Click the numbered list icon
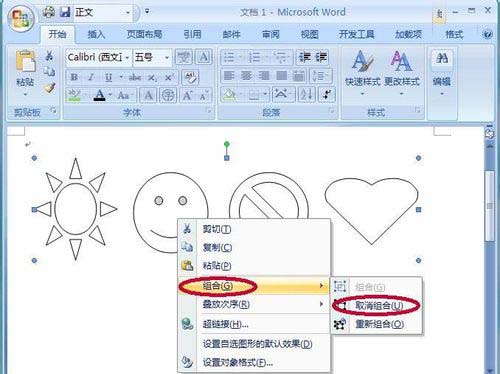The image size is (500, 374). 255,57
